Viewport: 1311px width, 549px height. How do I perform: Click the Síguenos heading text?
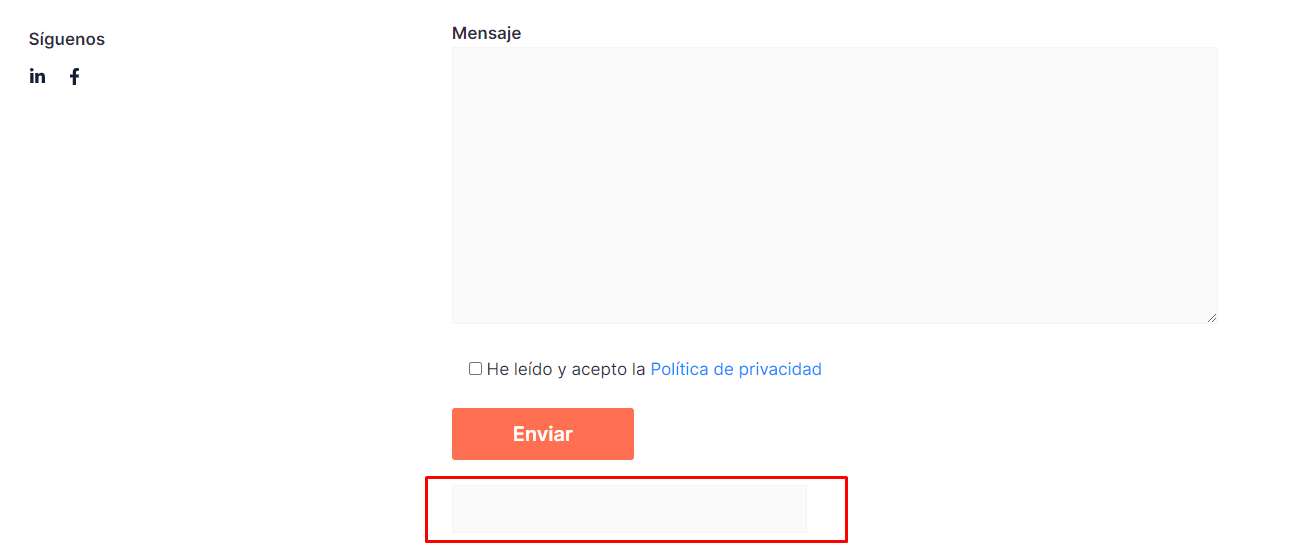(x=67, y=39)
